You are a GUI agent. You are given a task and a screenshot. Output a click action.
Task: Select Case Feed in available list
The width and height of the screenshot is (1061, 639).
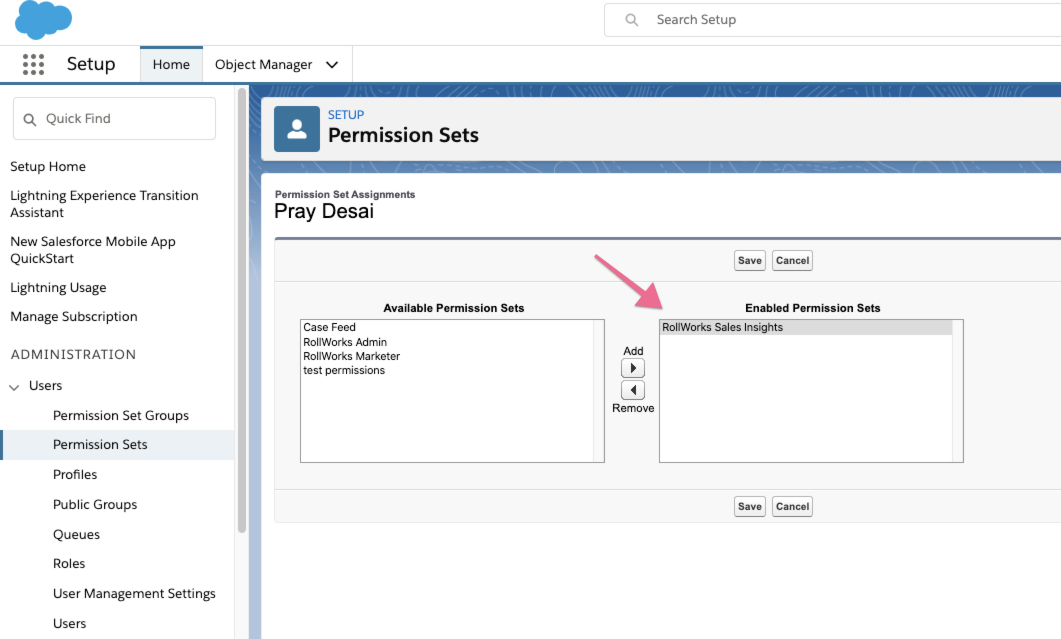coord(330,327)
